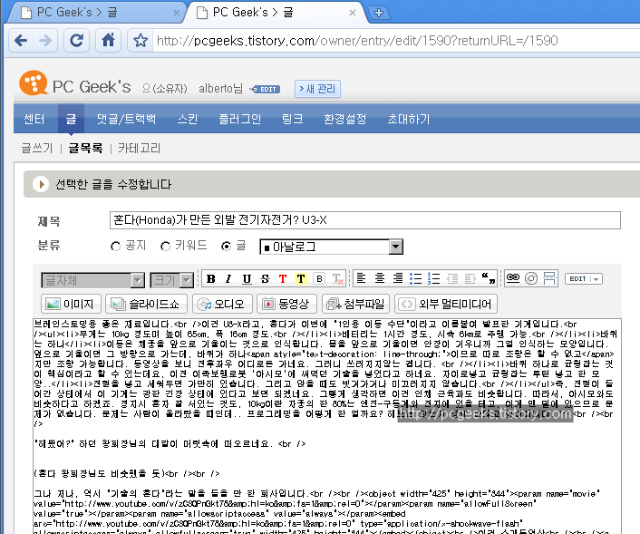
Task: Click the orange Tistory logo
Action: (33, 83)
